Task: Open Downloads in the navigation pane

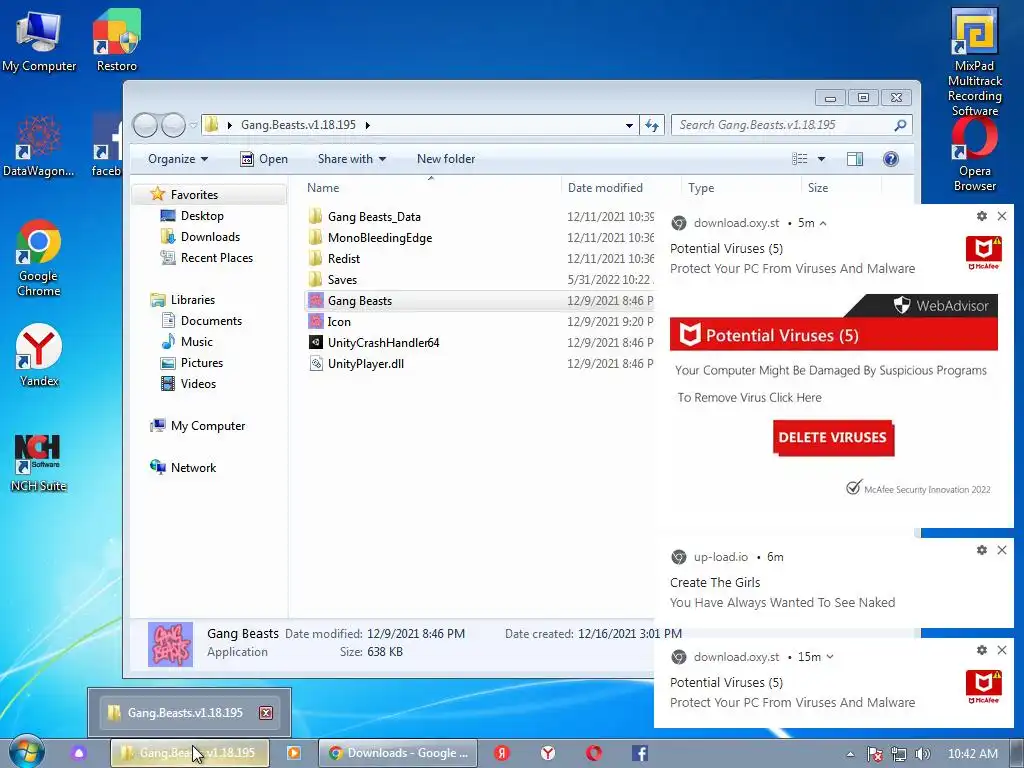Action: pyautogui.click(x=210, y=236)
